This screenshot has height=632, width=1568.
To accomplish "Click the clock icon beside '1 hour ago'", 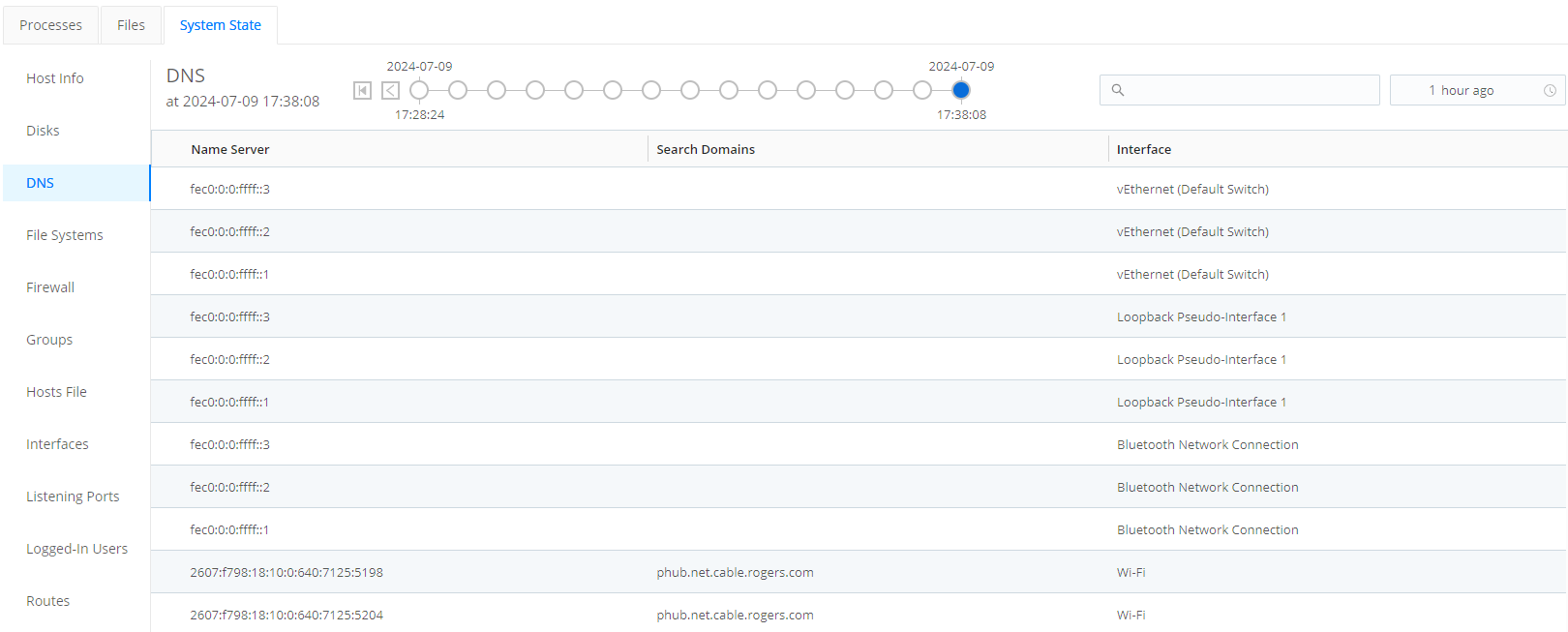I will tap(1550, 90).
